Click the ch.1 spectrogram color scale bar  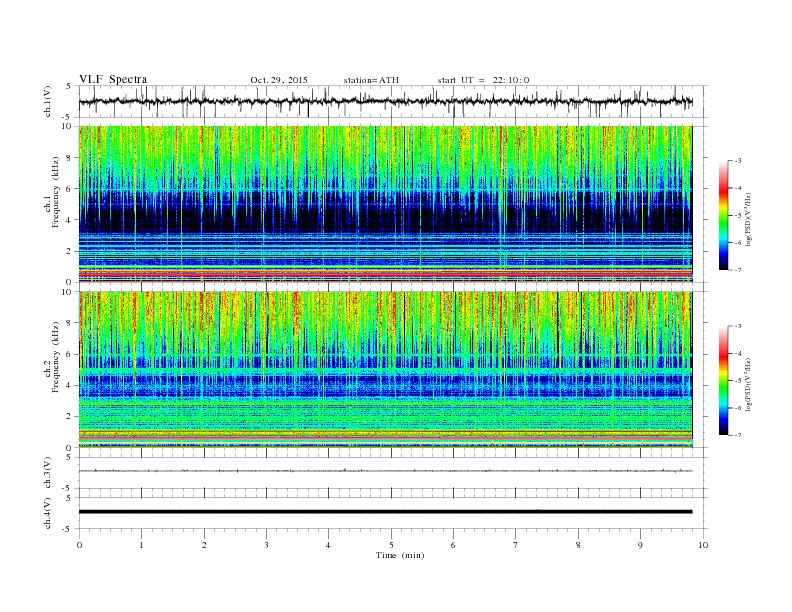pos(723,215)
